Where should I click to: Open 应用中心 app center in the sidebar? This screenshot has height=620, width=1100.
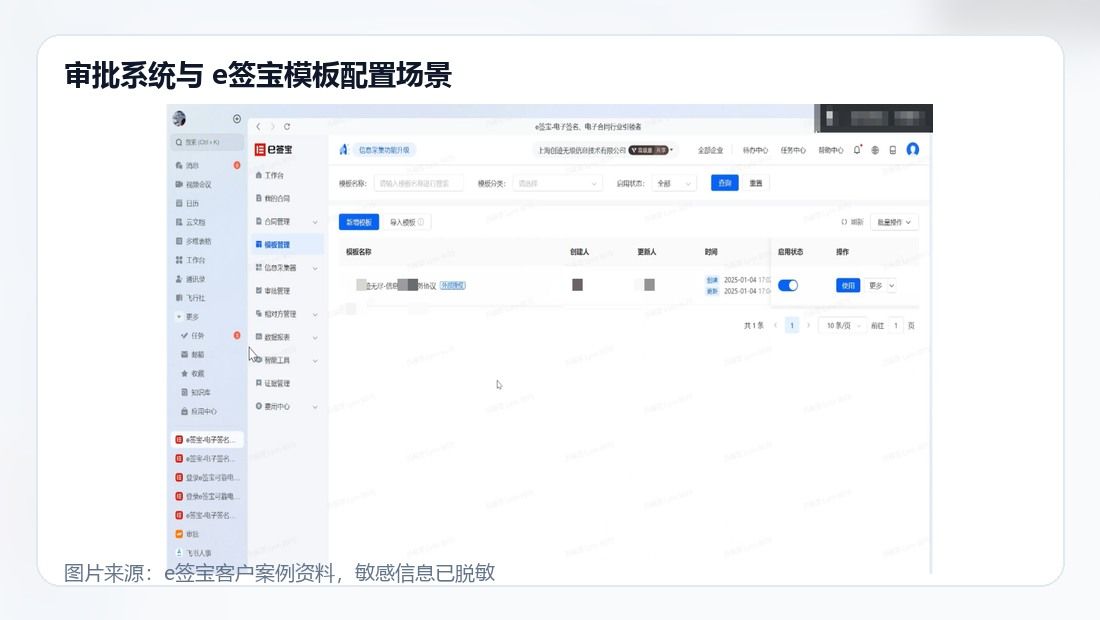(199, 412)
